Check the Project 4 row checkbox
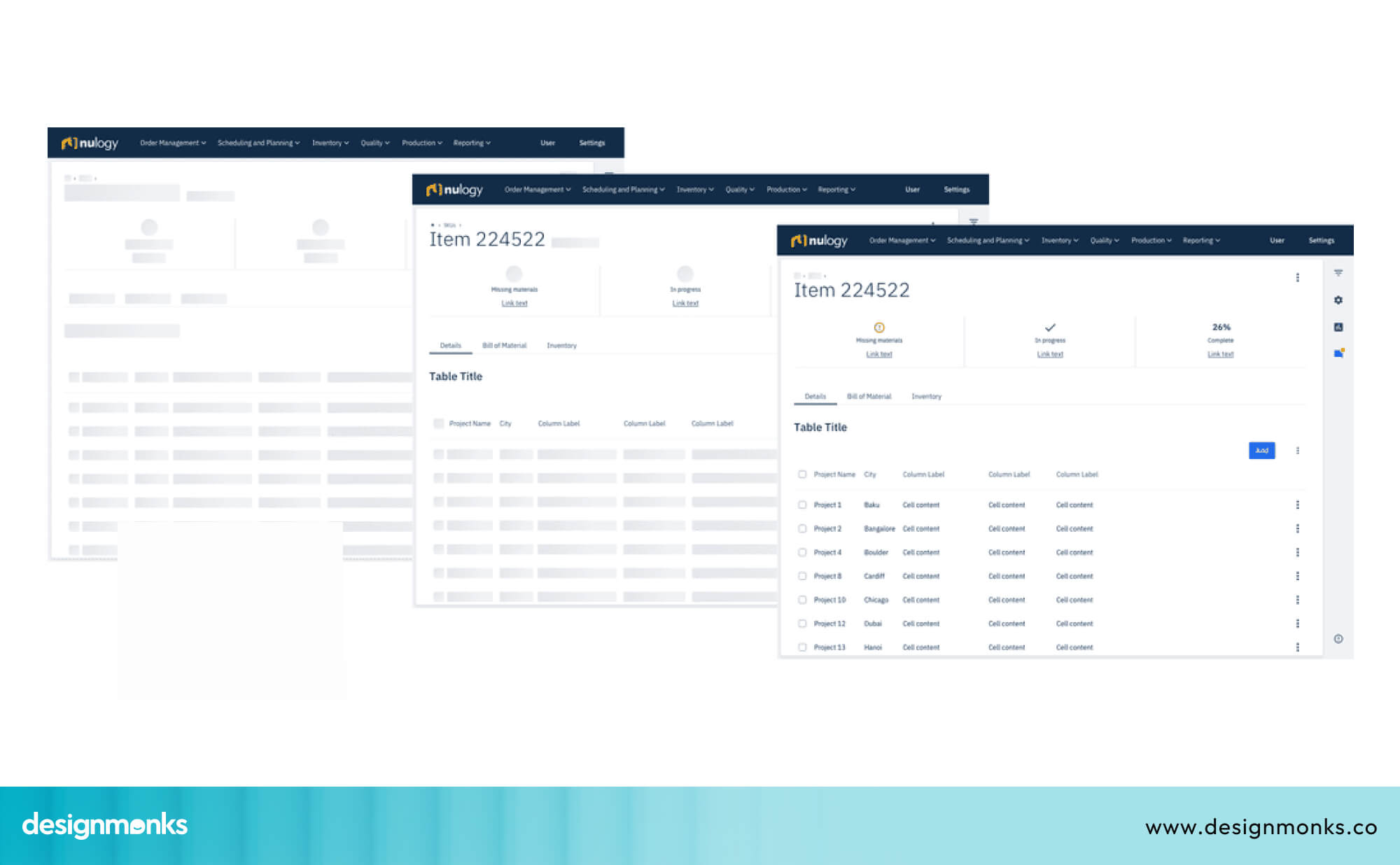This screenshot has height=865, width=1400. pyautogui.click(x=802, y=552)
